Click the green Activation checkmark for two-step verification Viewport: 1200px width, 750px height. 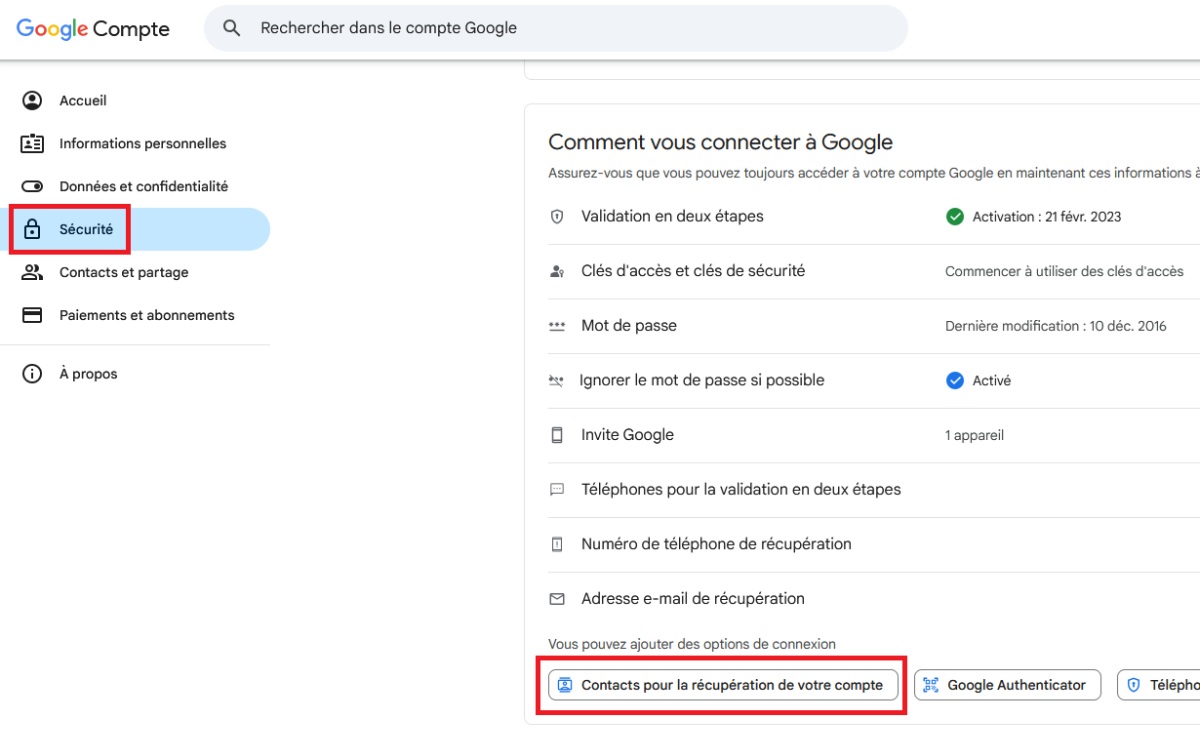[x=954, y=216]
